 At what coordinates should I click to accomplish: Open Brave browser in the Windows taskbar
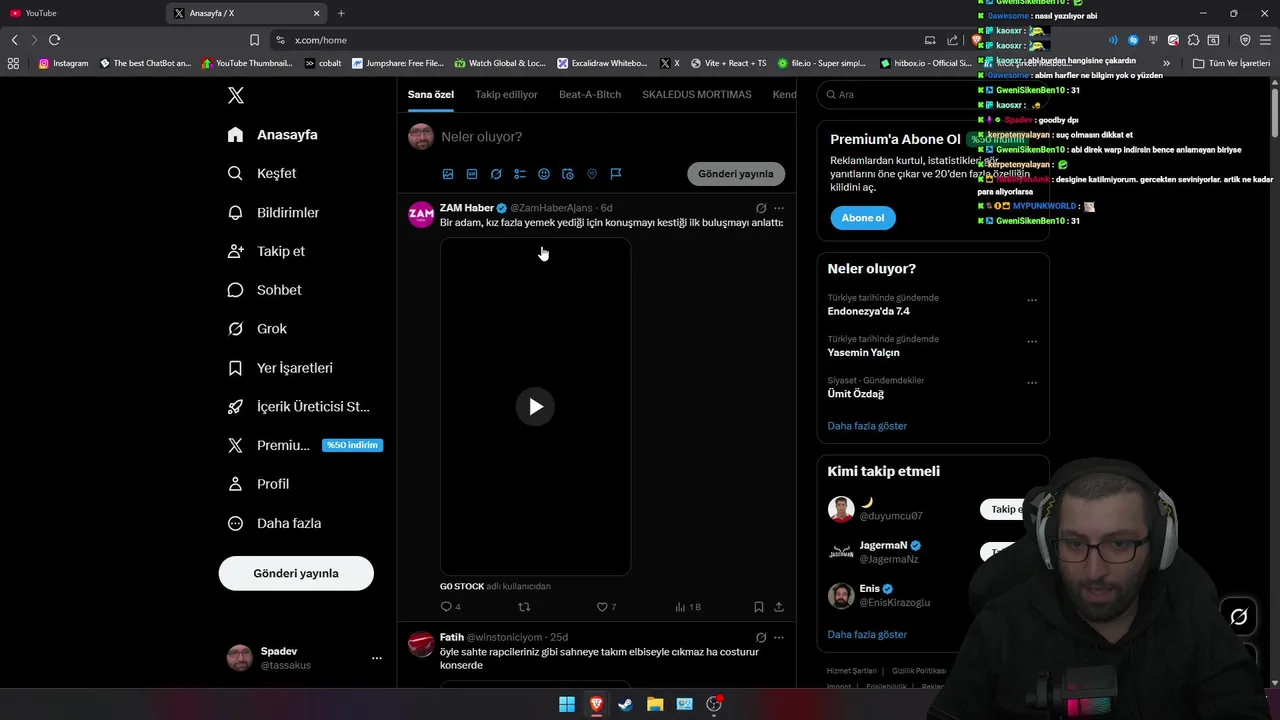click(596, 704)
